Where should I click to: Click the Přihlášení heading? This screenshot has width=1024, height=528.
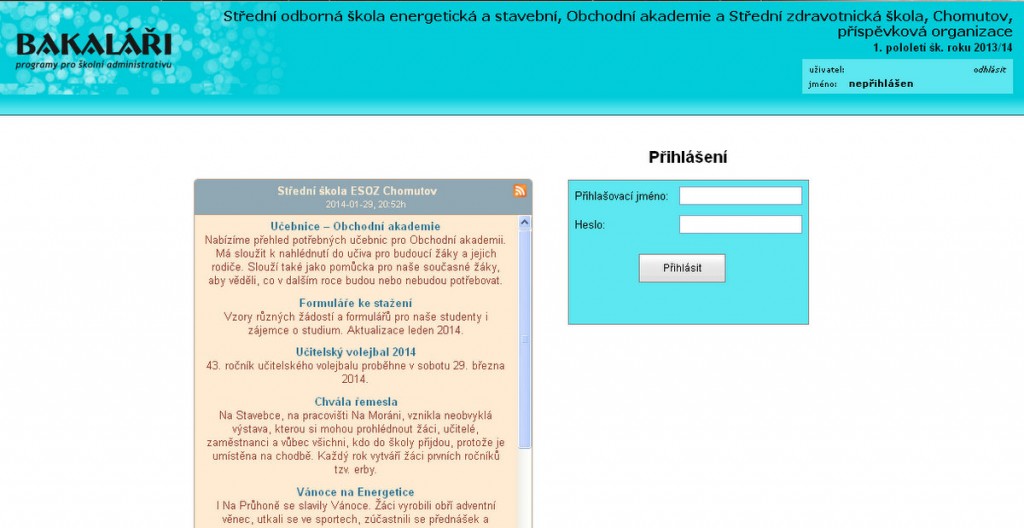(688, 157)
